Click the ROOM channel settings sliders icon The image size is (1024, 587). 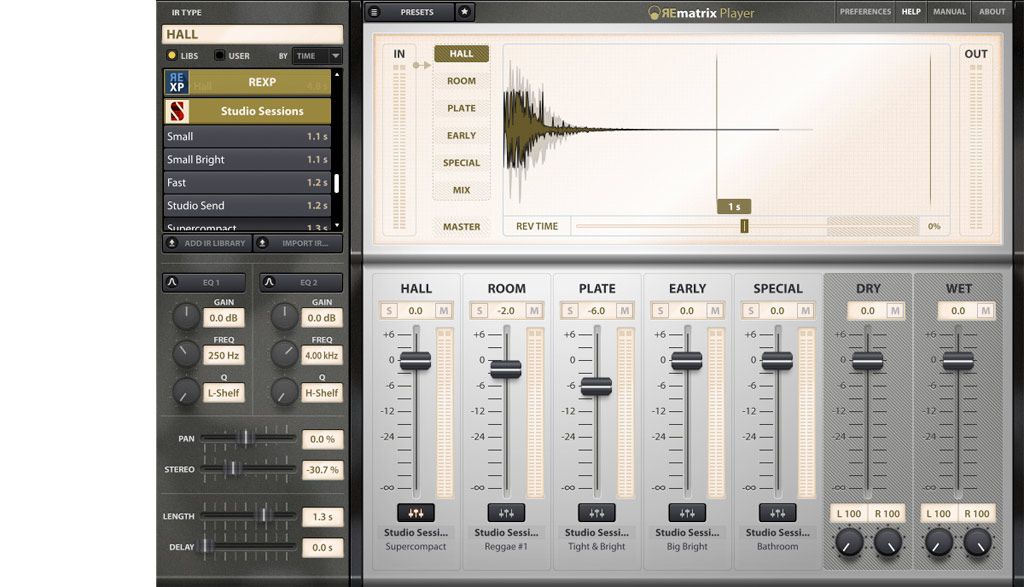(x=506, y=513)
